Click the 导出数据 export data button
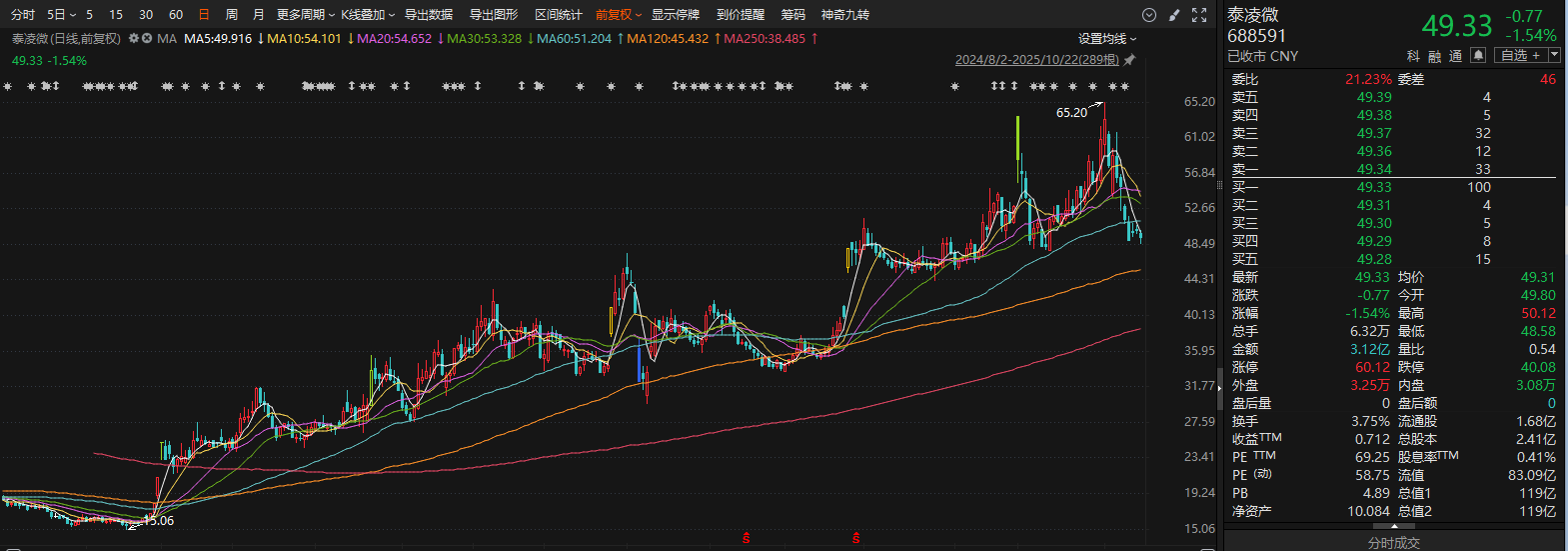 (x=429, y=15)
